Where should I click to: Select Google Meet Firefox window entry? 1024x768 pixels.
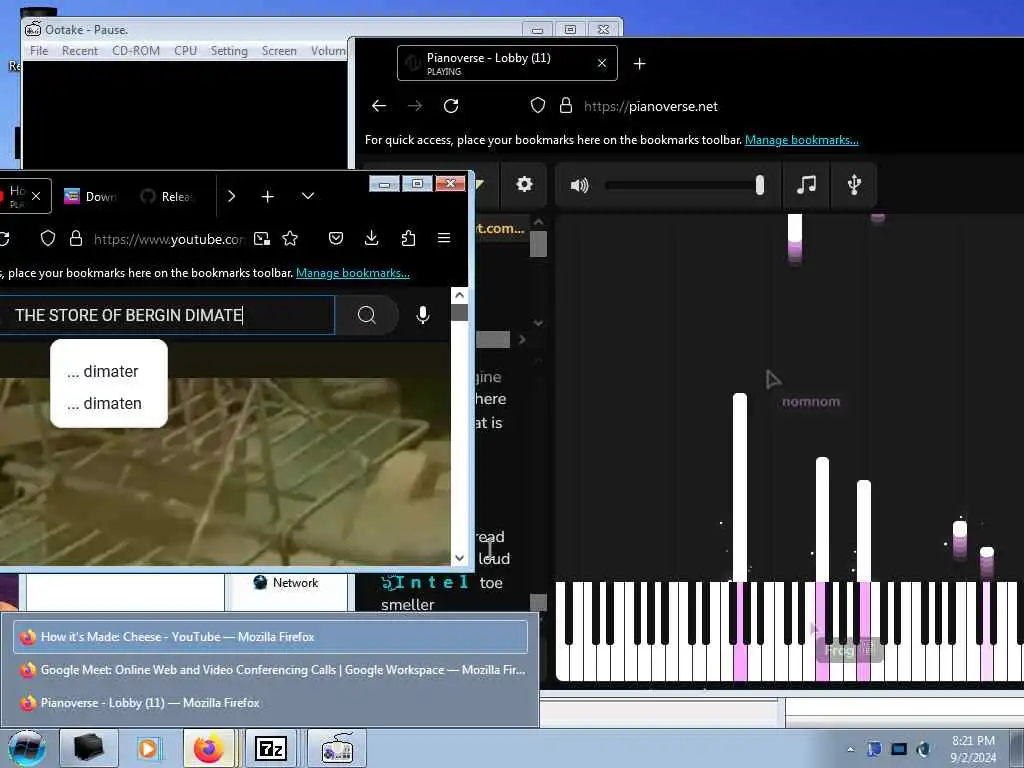pyautogui.click(x=270, y=670)
